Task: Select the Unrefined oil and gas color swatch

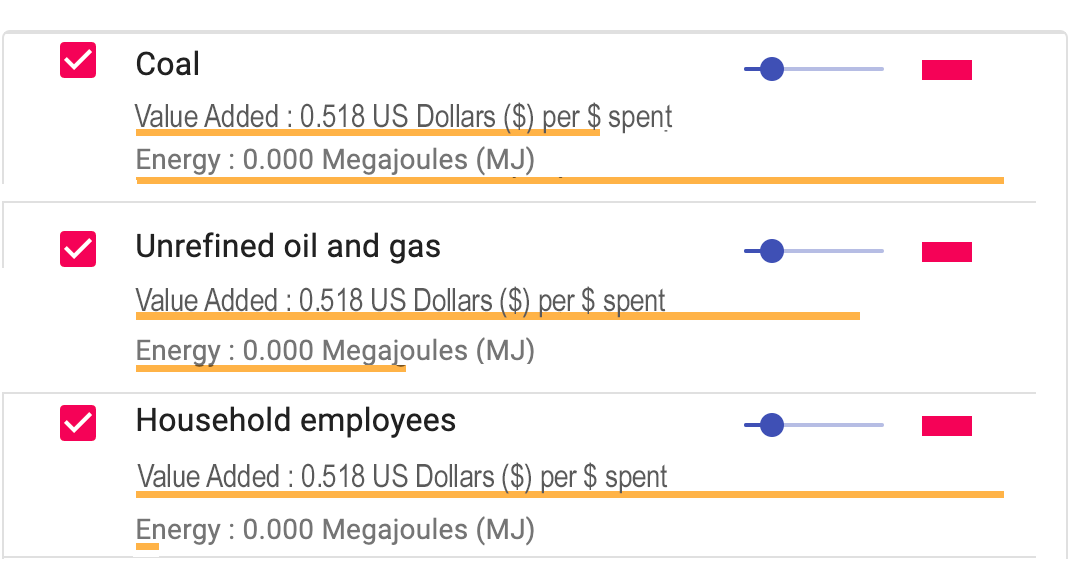Action: click(x=945, y=251)
